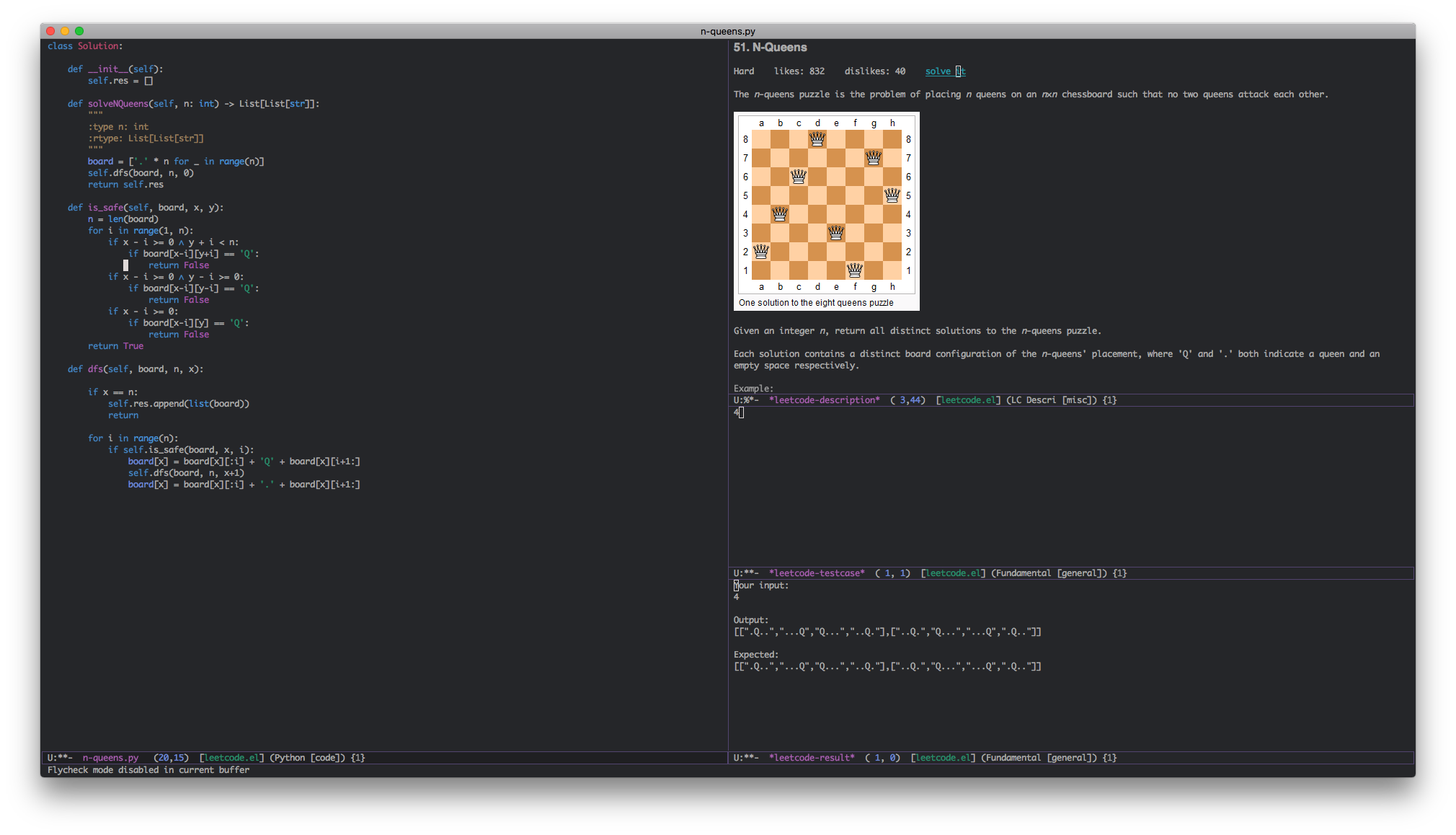This screenshot has width=1456, height=835.
Task: Click n-queens.py buffer name in mode line
Action: pyautogui.click(x=110, y=758)
